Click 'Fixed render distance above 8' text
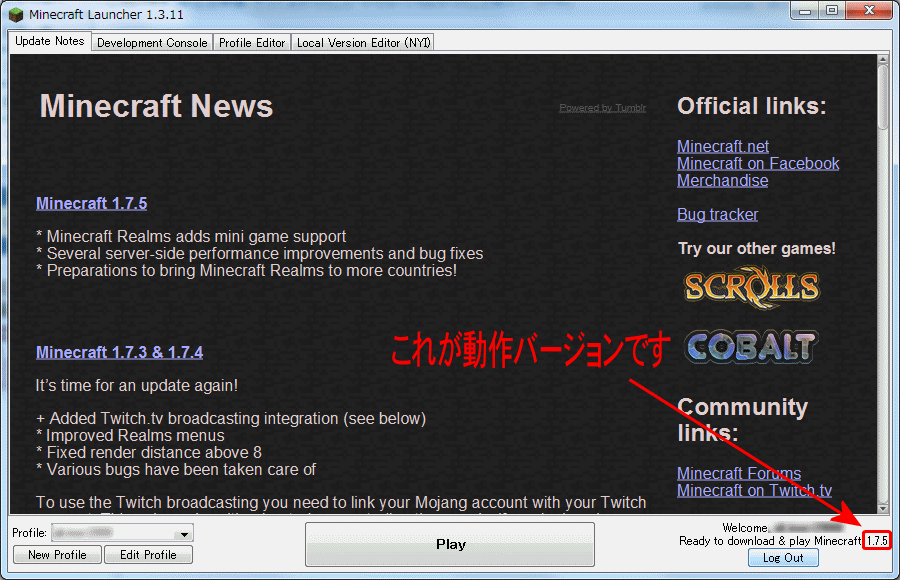The width and height of the screenshot is (900, 580). [x=154, y=453]
